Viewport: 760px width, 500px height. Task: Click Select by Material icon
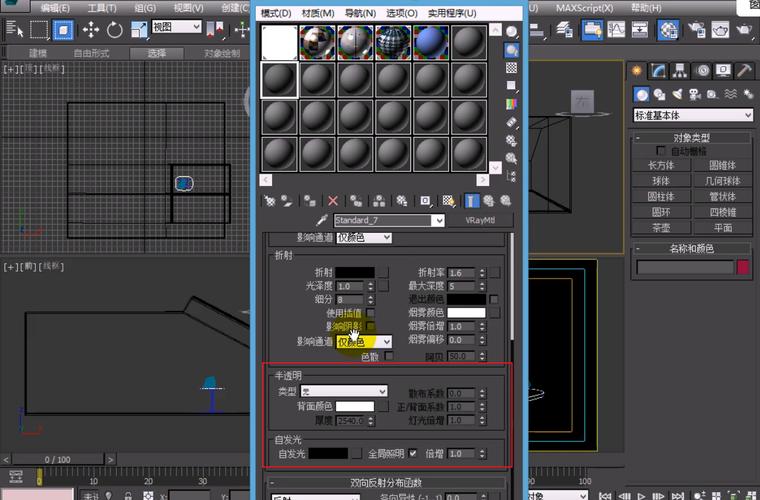click(511, 158)
